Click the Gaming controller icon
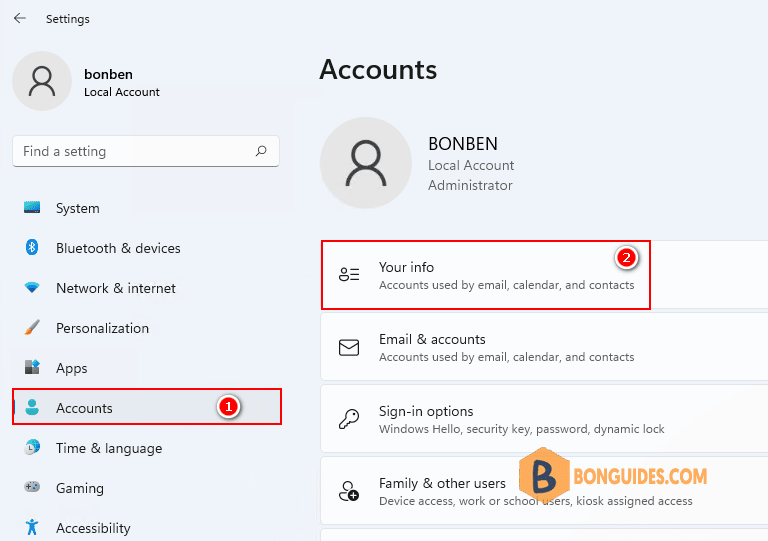The width and height of the screenshot is (768, 541). pos(32,488)
